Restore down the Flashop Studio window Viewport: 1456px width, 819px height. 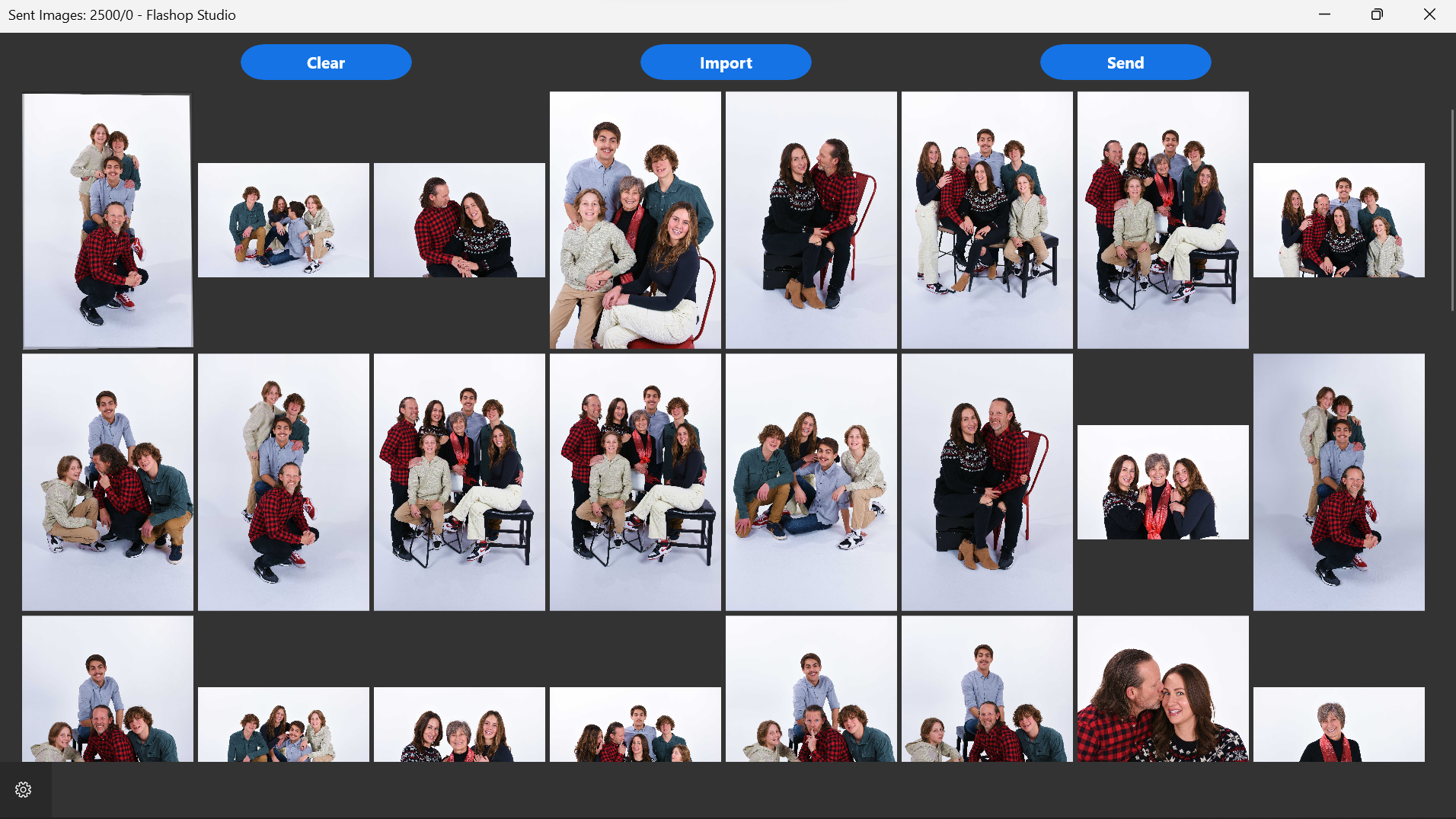pyautogui.click(x=1377, y=14)
